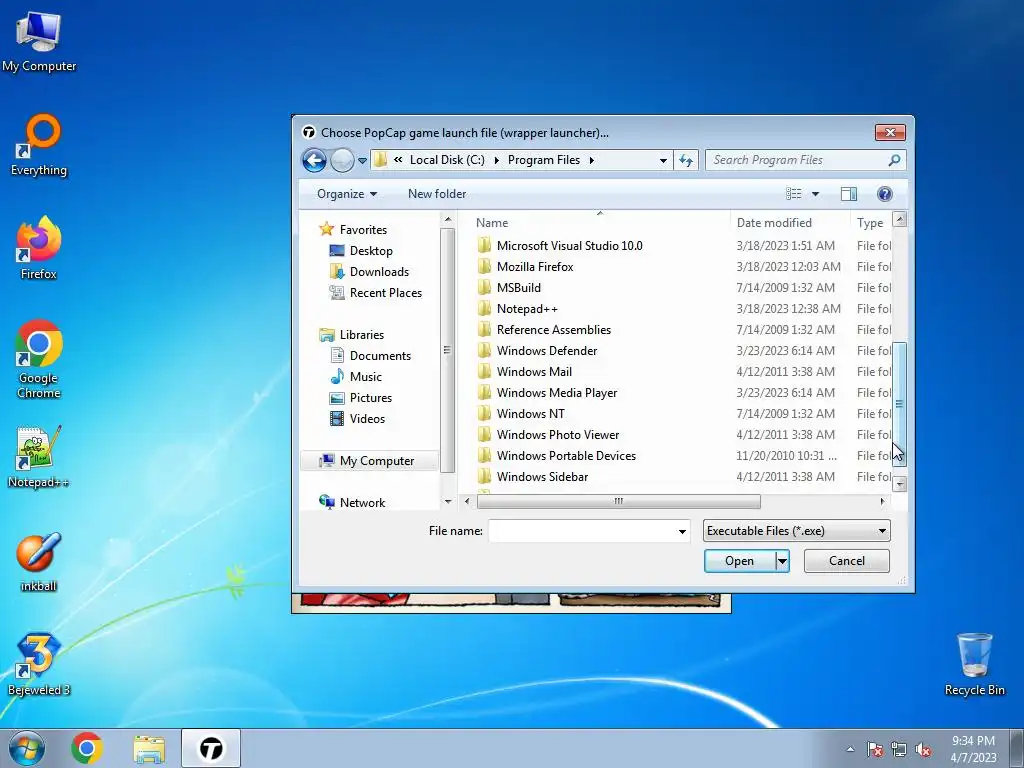The height and width of the screenshot is (768, 1024).
Task: Select the Google Chrome desktop shortcut
Action: [39, 359]
